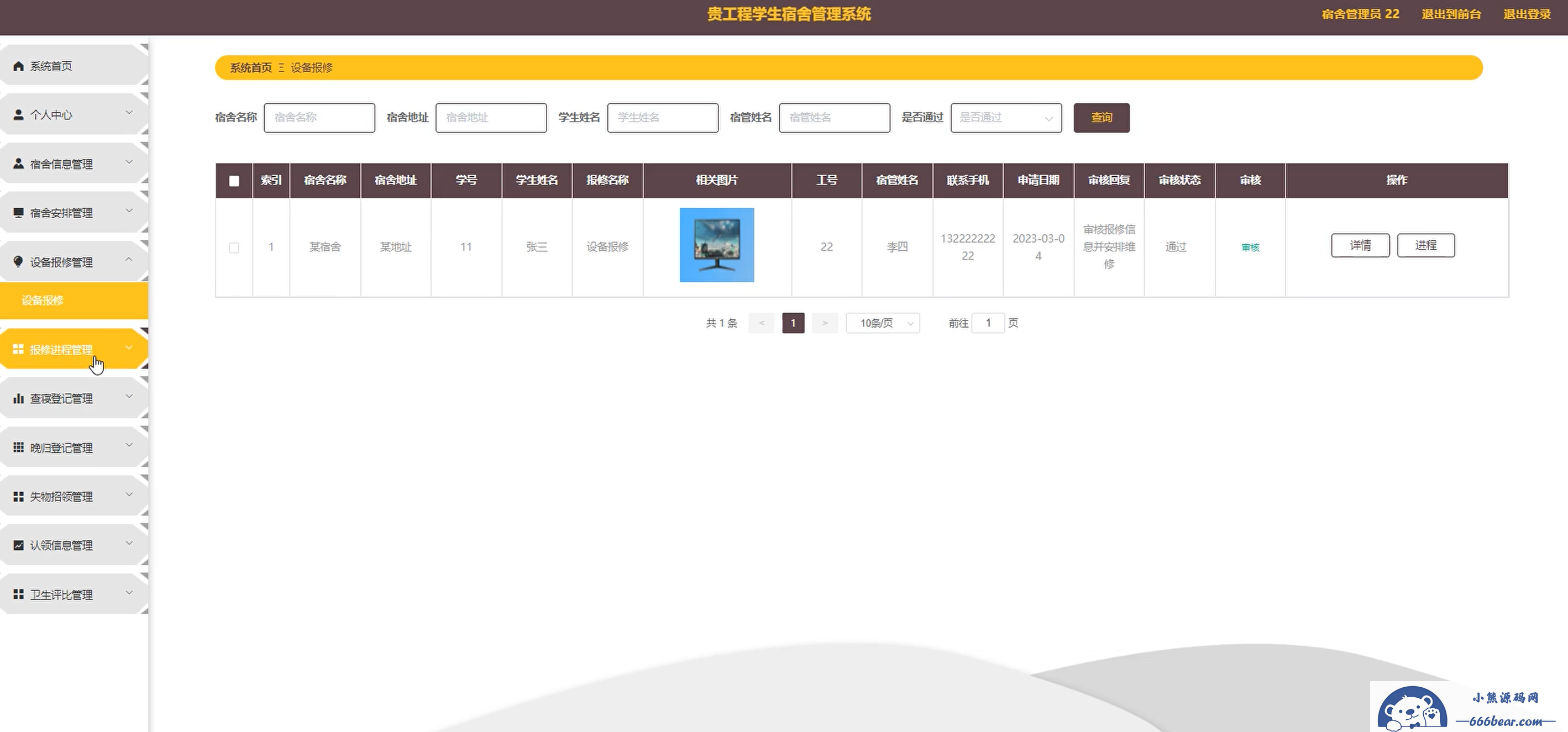Expand the 晚归登记管理 menu chevron
Screen dimensions: 1568x732
(x=129, y=445)
